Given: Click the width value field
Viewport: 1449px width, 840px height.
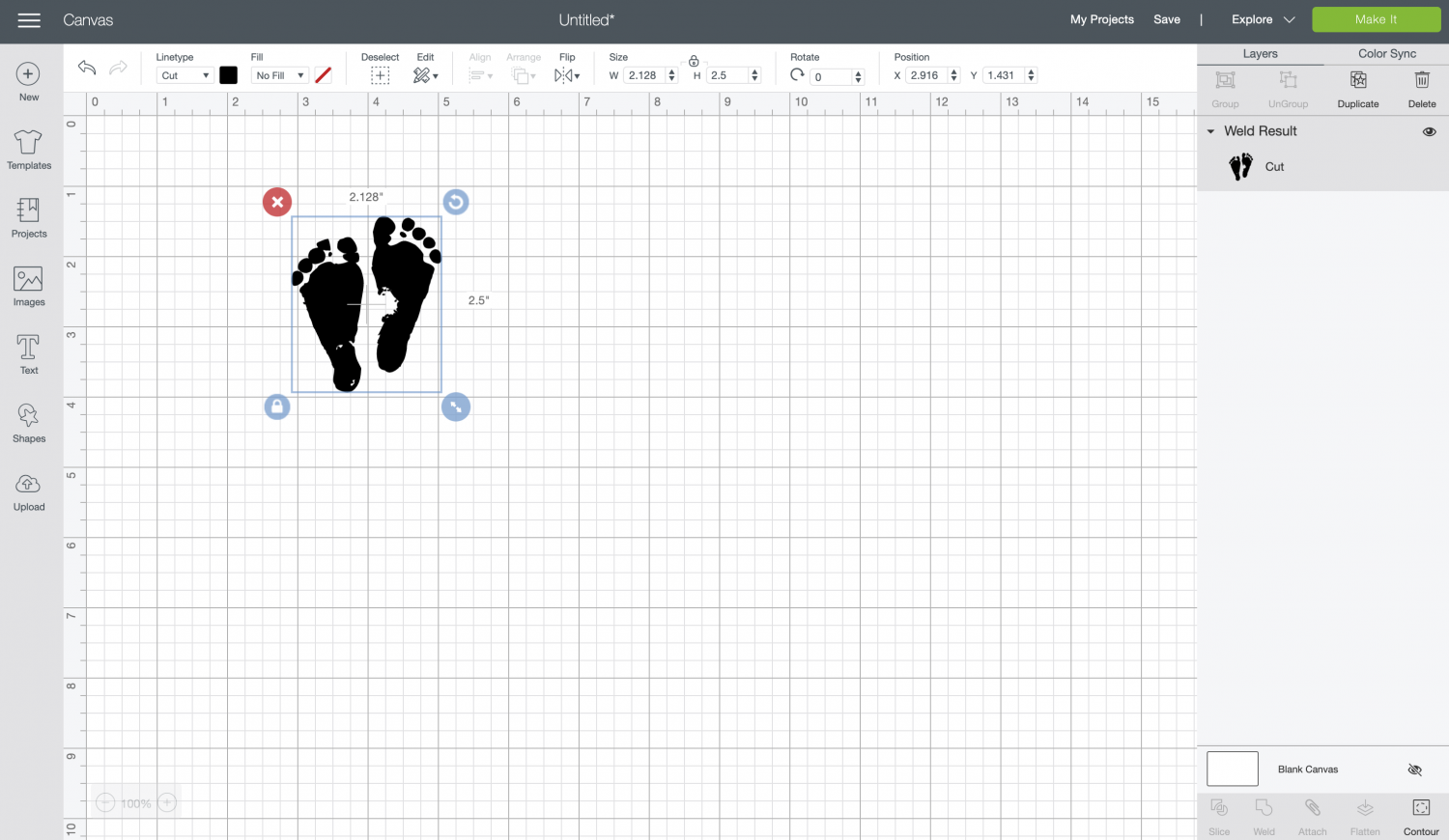Looking at the screenshot, I should pyautogui.click(x=644, y=75).
